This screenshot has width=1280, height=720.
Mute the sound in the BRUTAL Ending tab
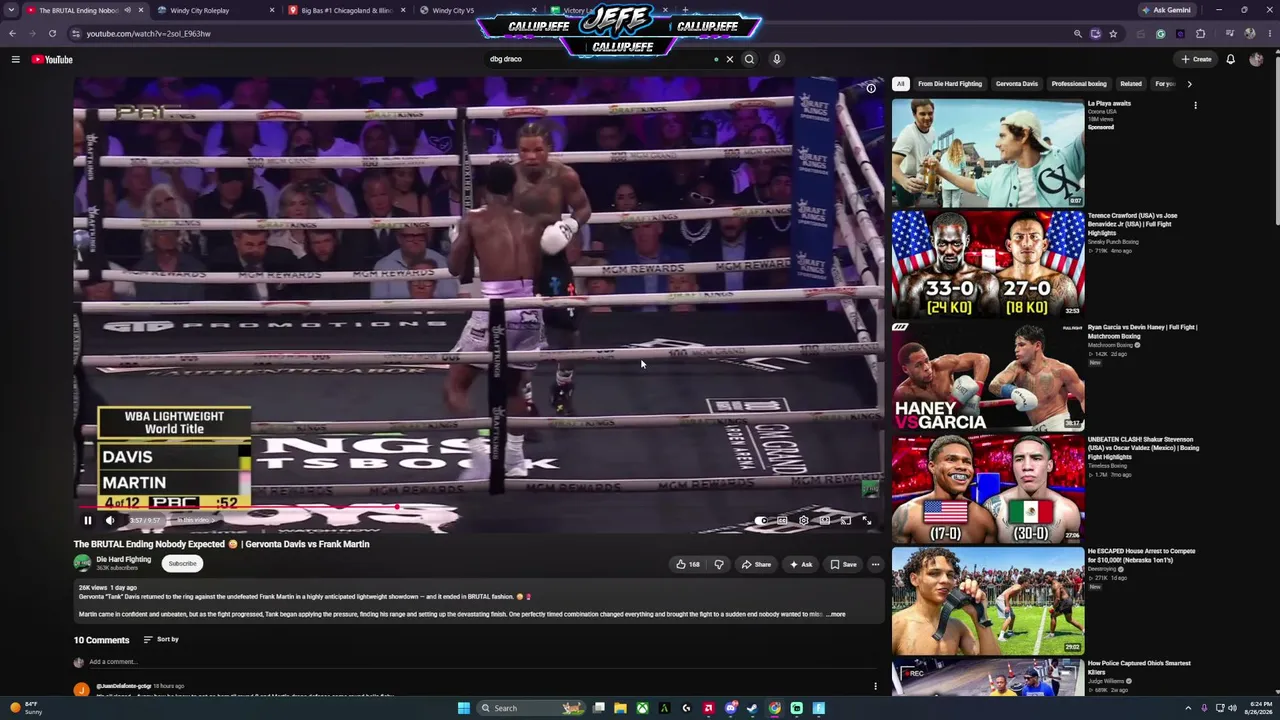coord(128,10)
